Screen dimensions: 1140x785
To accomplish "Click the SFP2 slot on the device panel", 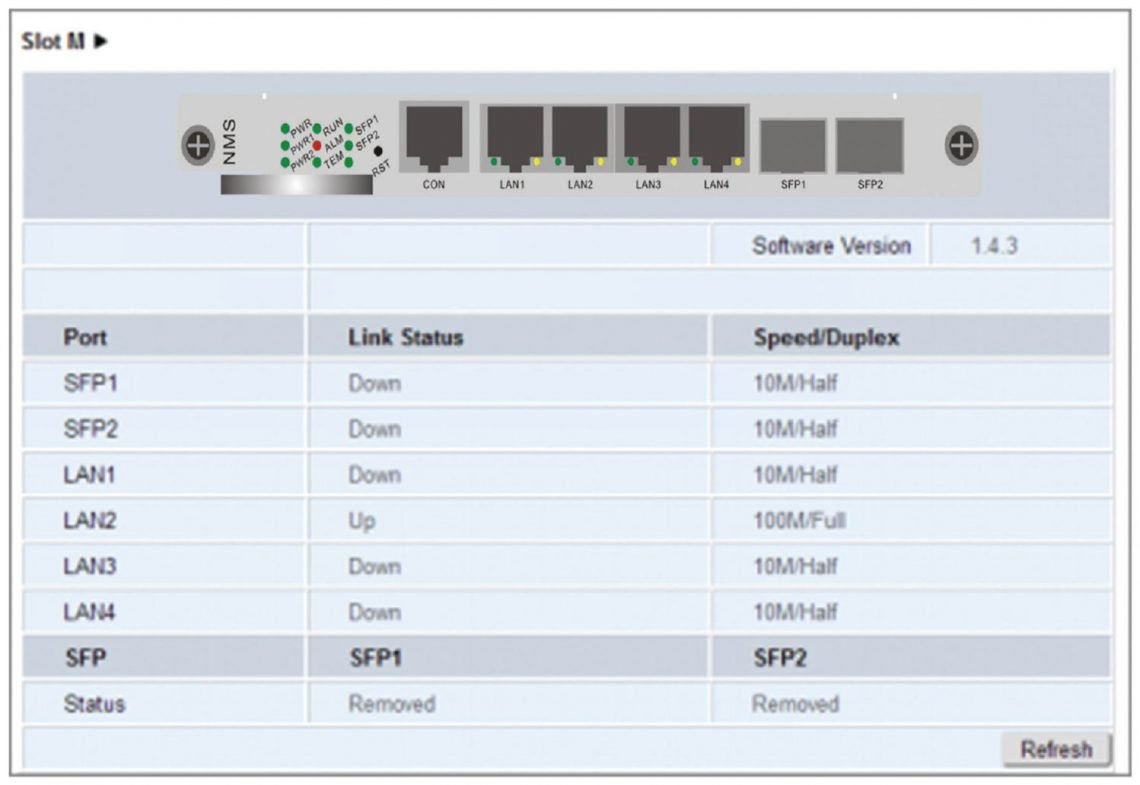I will click(869, 146).
